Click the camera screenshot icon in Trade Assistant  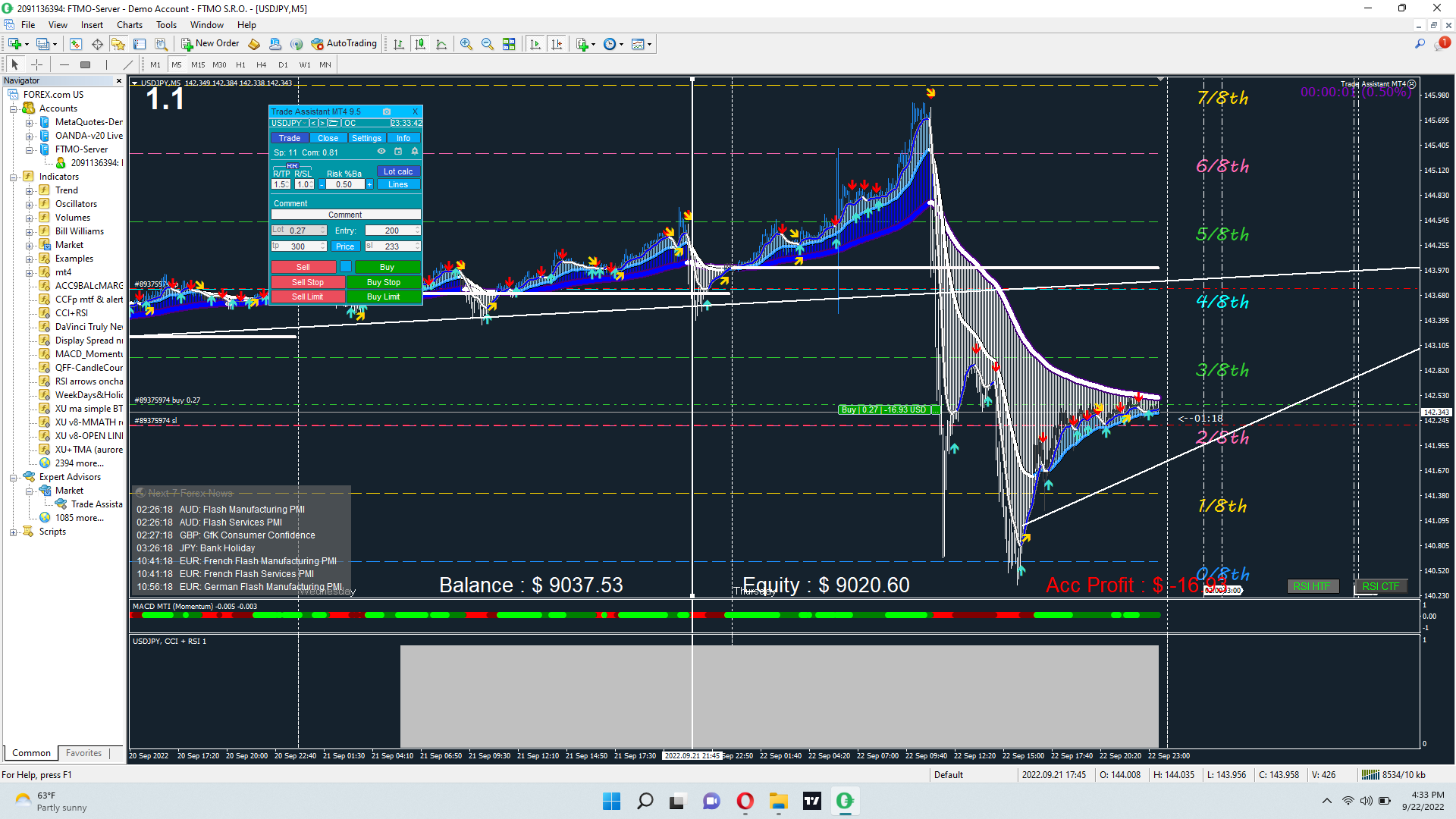coord(387,111)
